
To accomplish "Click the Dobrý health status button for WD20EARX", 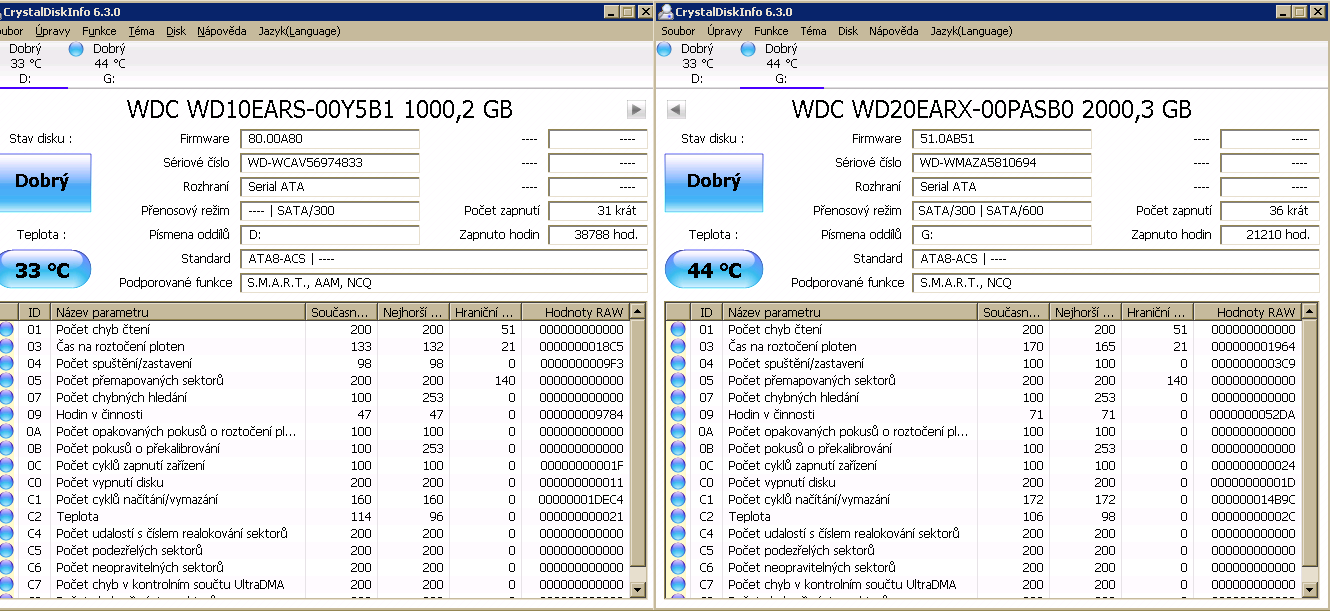I will (713, 182).
